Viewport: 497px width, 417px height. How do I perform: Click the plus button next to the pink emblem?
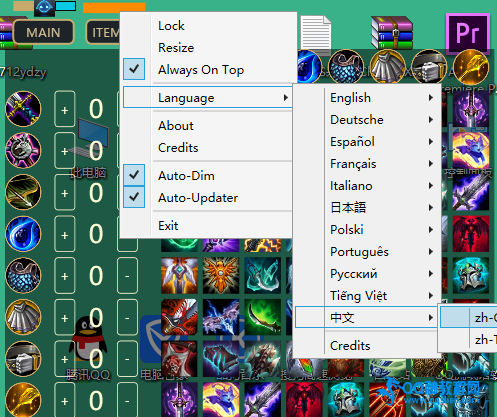click(64, 151)
